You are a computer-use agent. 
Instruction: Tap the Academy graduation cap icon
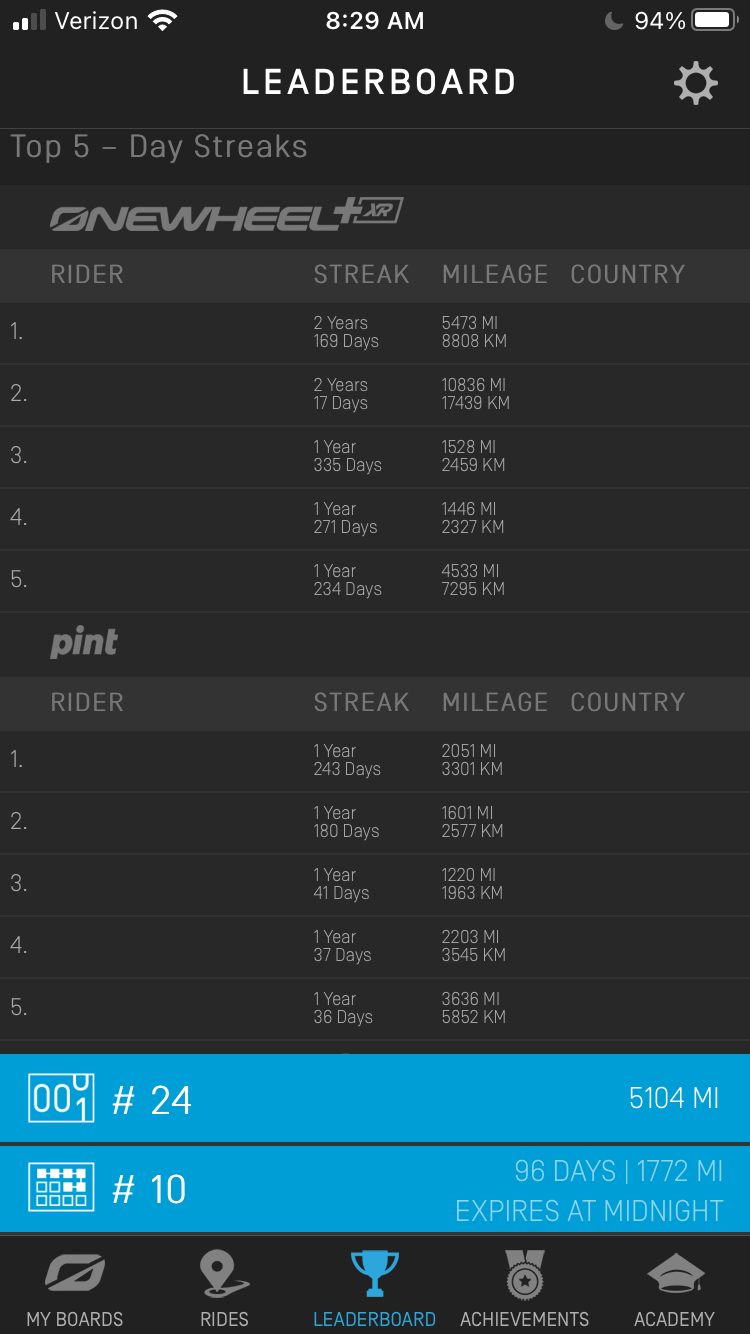pyautogui.click(x=675, y=1274)
